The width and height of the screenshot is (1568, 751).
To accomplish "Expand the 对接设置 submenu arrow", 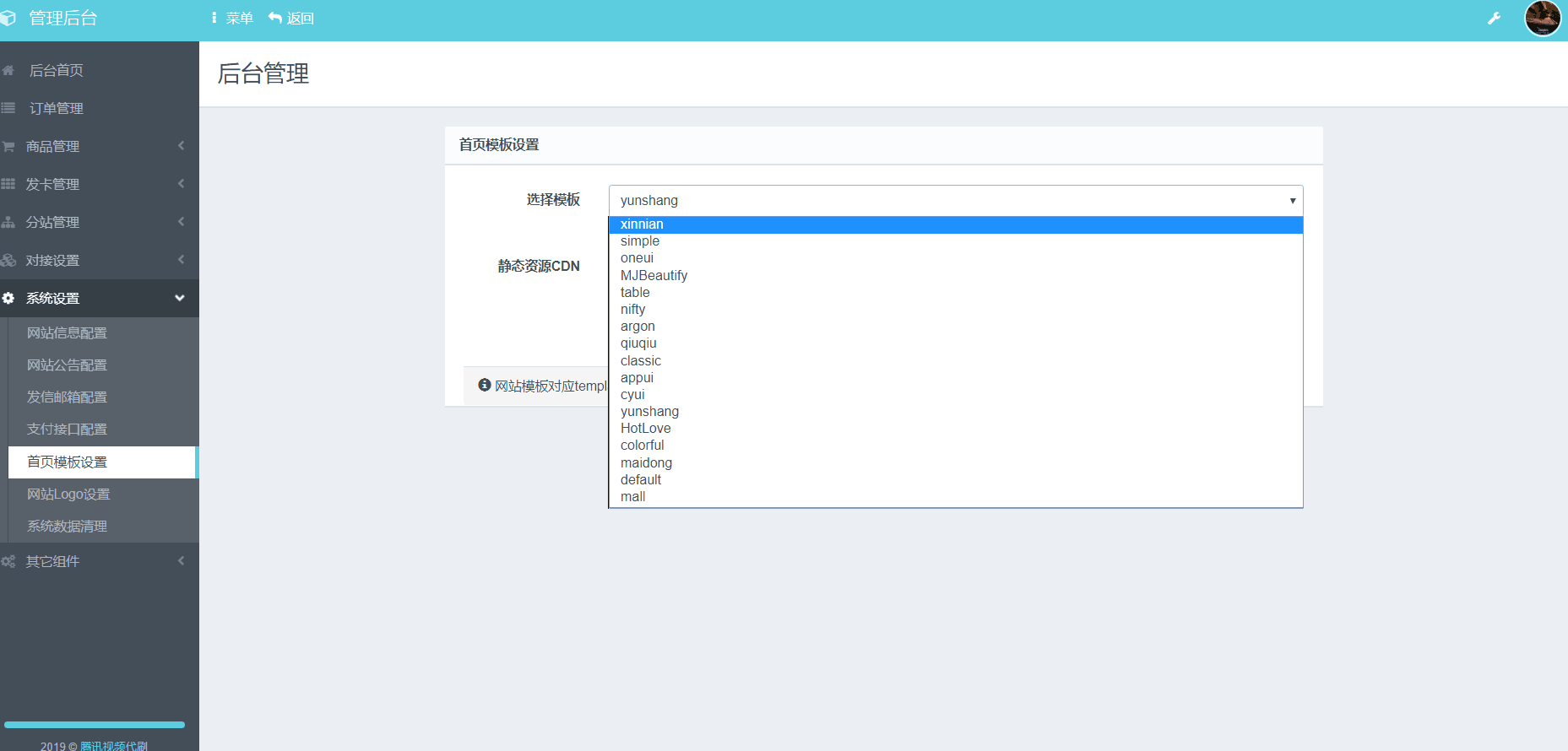I will click(181, 260).
